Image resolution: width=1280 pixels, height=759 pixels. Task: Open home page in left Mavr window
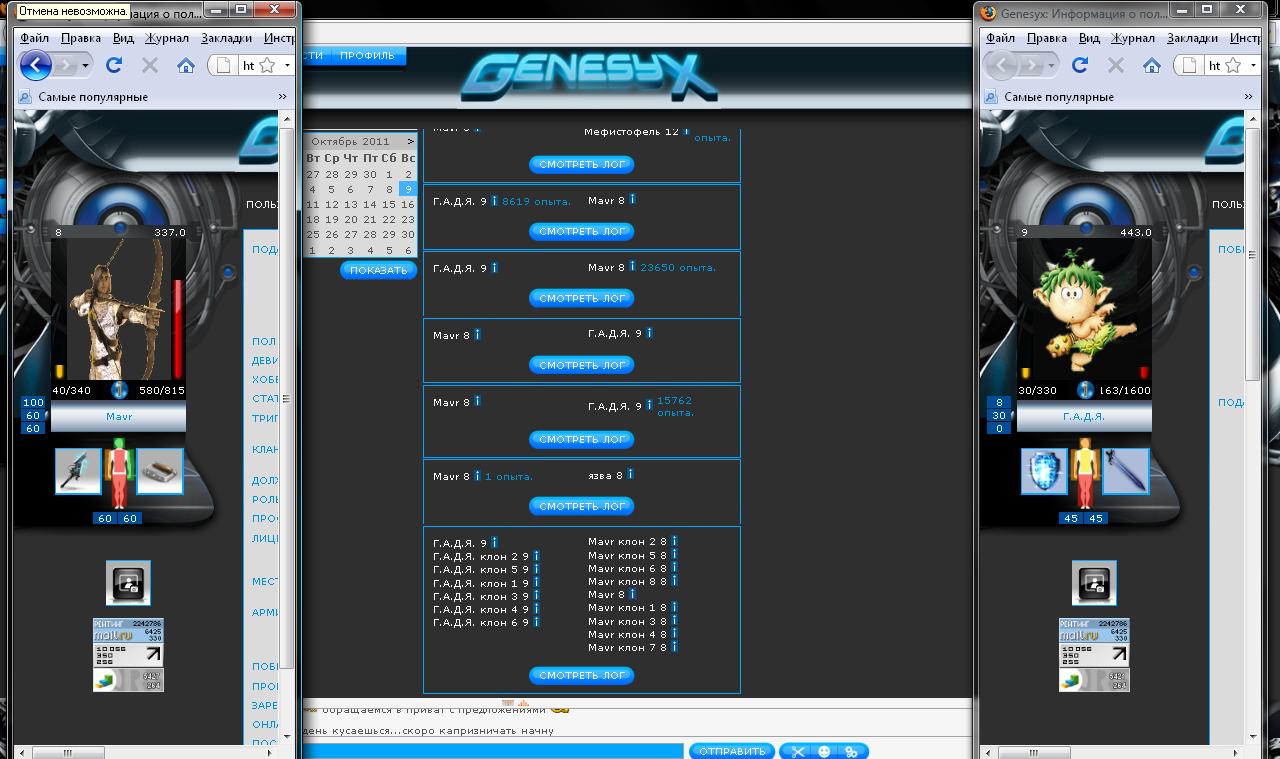click(x=186, y=66)
